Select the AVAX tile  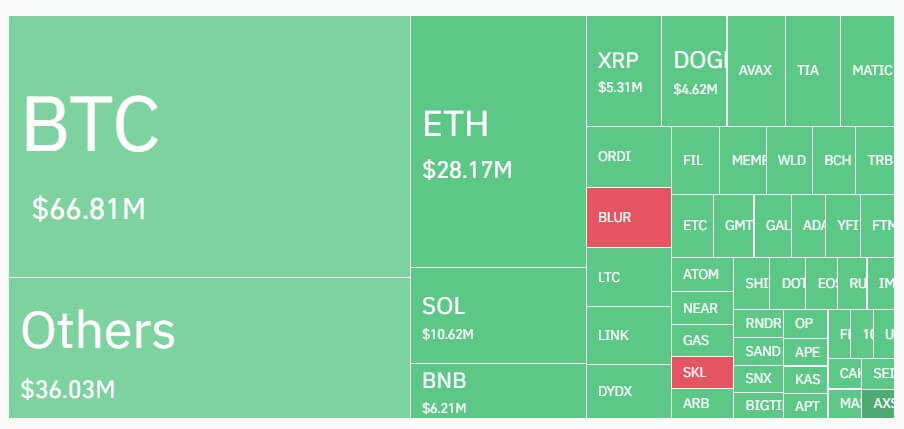[755, 71]
